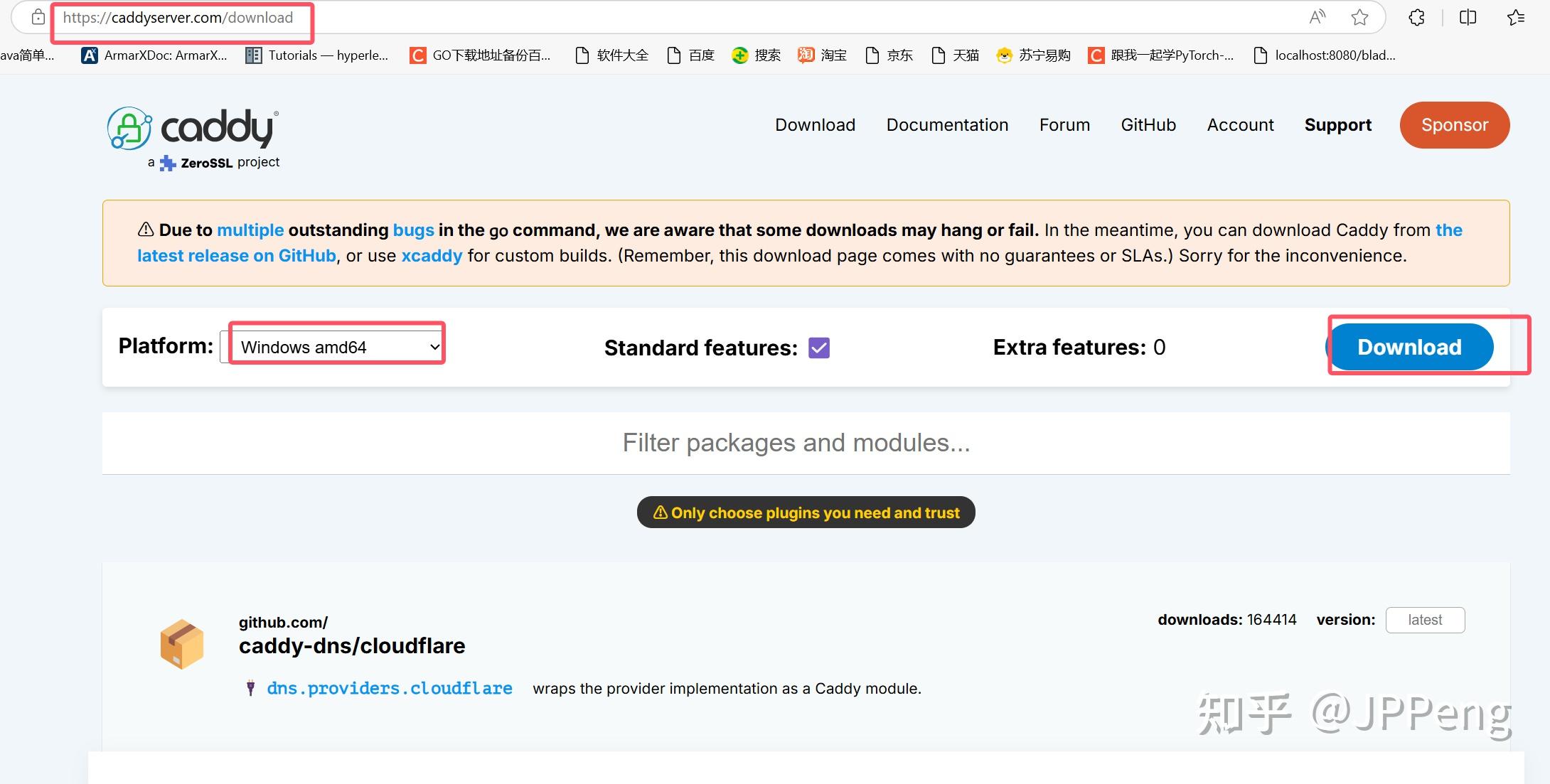Click the Read Aloud icon
This screenshot has width=1550, height=784.
[x=1317, y=17]
